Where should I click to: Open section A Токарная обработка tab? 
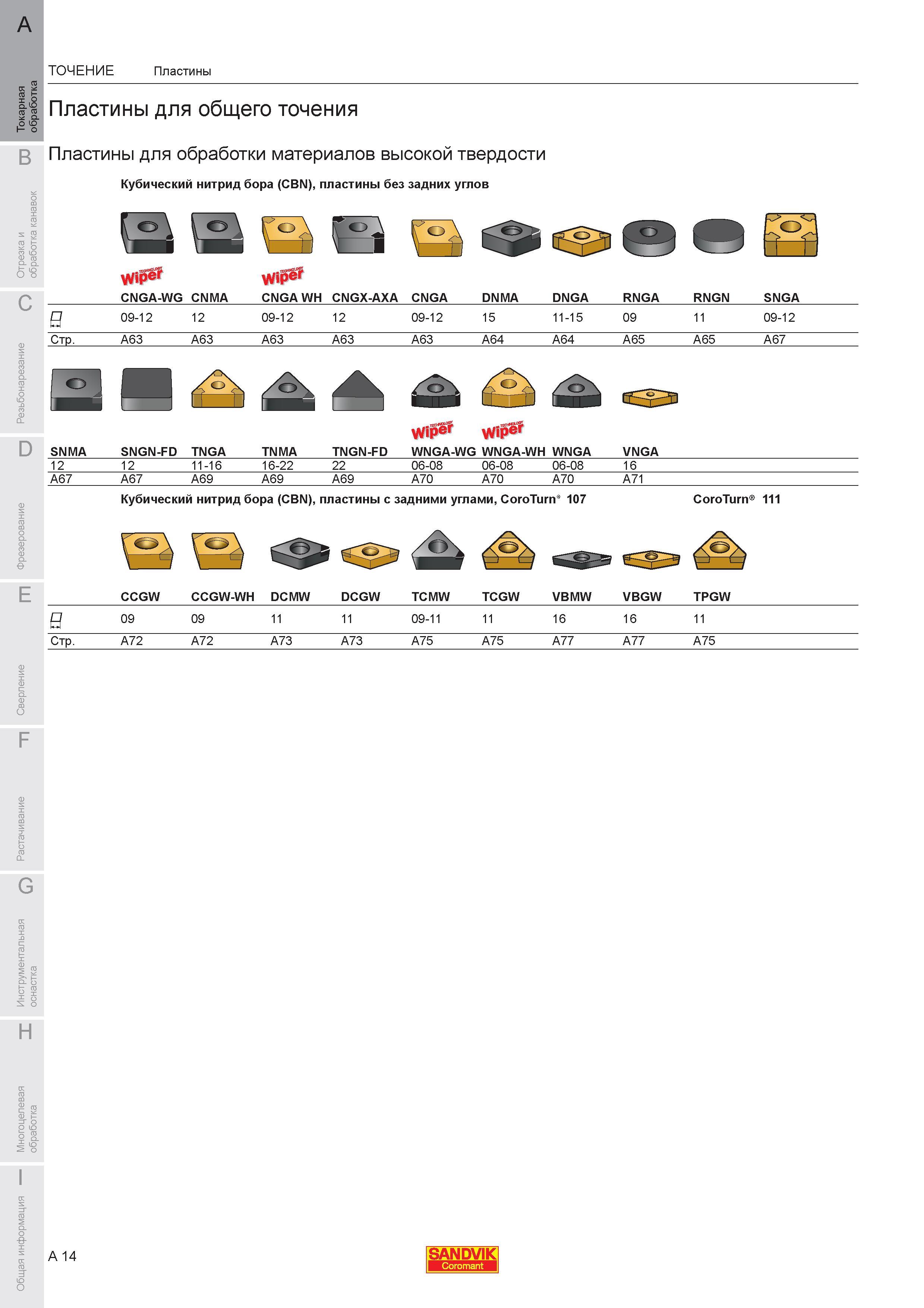pyautogui.click(x=22, y=70)
